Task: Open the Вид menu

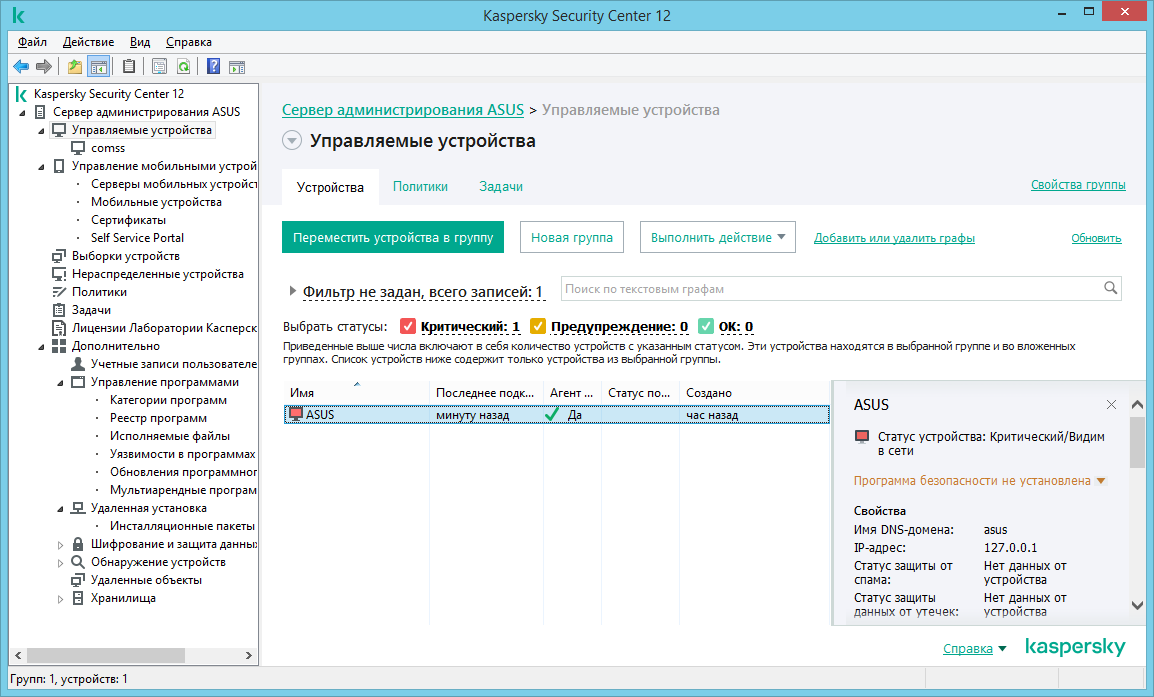Action: pos(140,42)
